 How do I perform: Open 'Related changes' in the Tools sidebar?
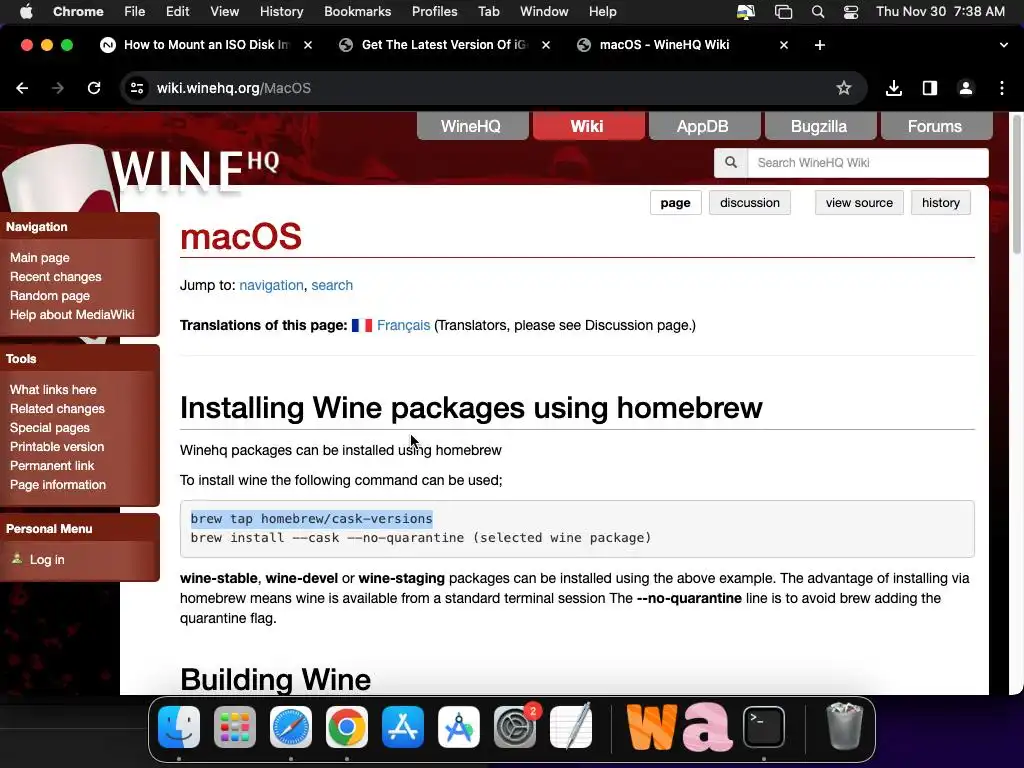[57, 409]
